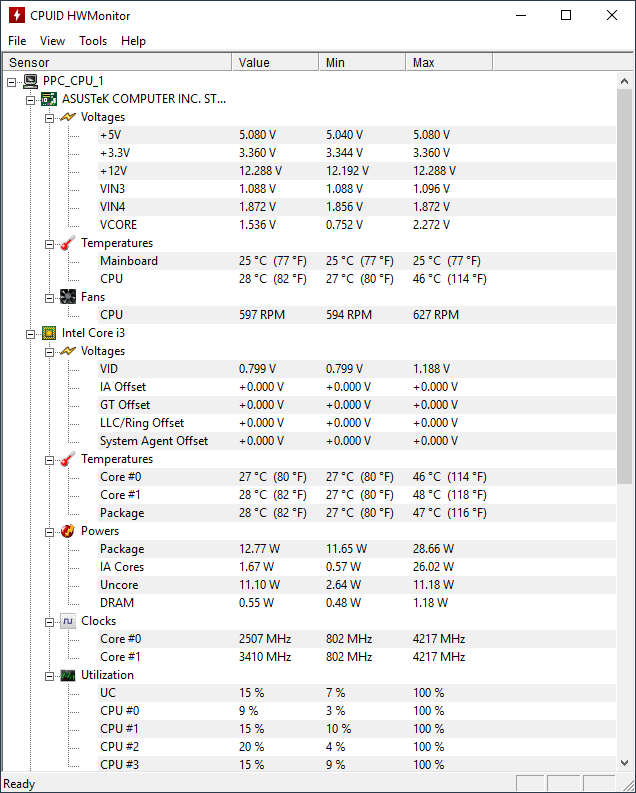
Task: Select the Core #0 temperature row
Action: pyautogui.click(x=357, y=477)
